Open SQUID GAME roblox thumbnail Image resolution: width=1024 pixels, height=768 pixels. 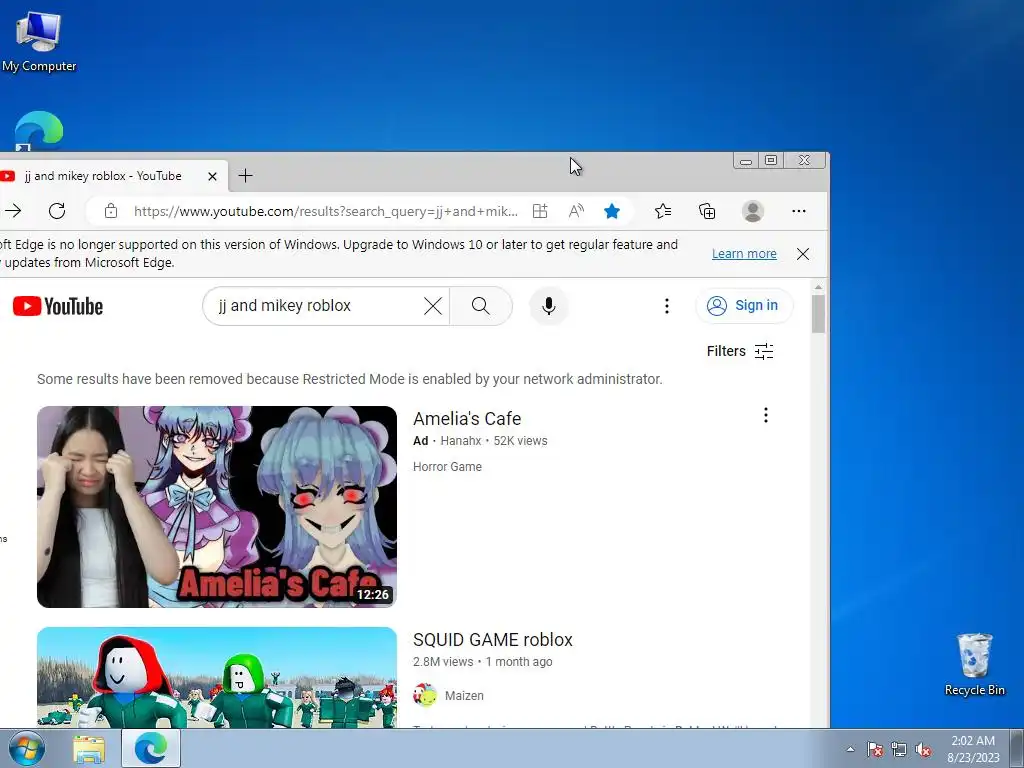click(x=217, y=678)
